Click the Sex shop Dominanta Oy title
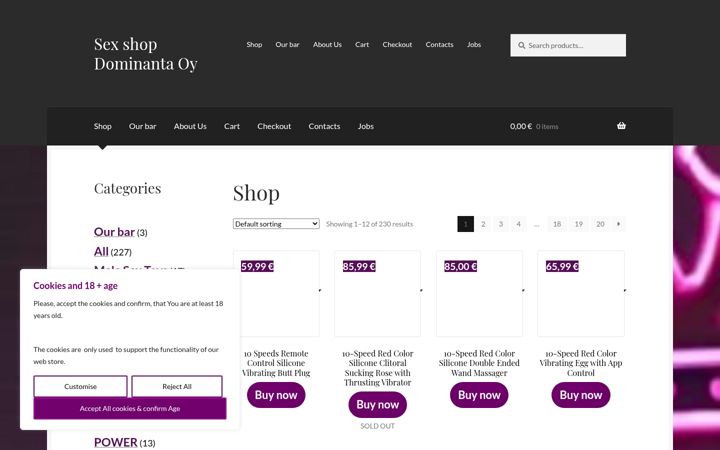This screenshot has width=720, height=450. click(146, 54)
